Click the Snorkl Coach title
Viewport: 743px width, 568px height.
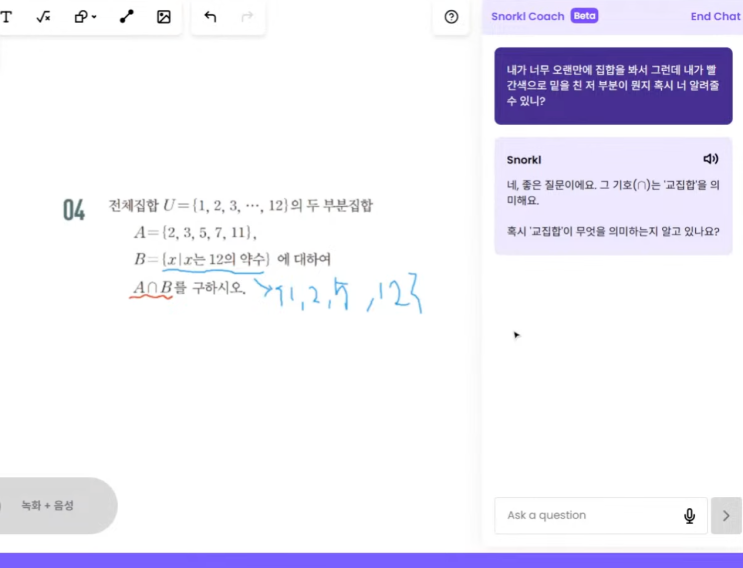(527, 16)
